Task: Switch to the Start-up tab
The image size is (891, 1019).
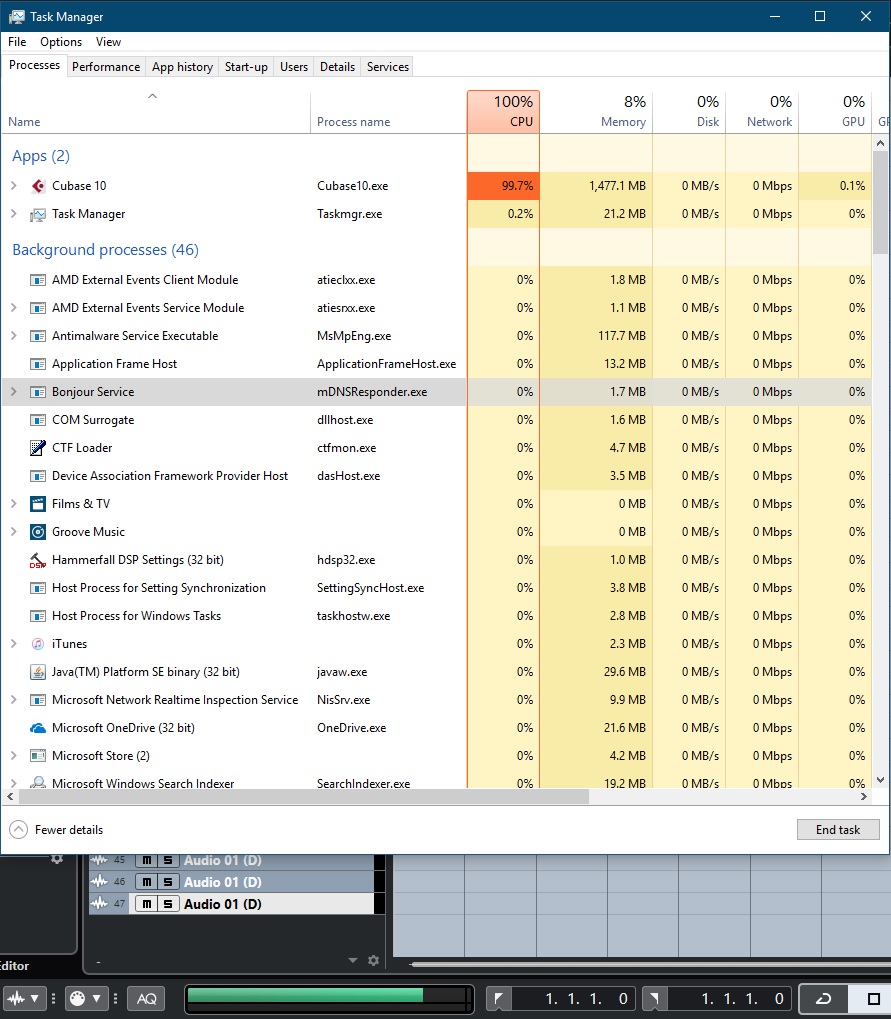Action: [x=246, y=67]
